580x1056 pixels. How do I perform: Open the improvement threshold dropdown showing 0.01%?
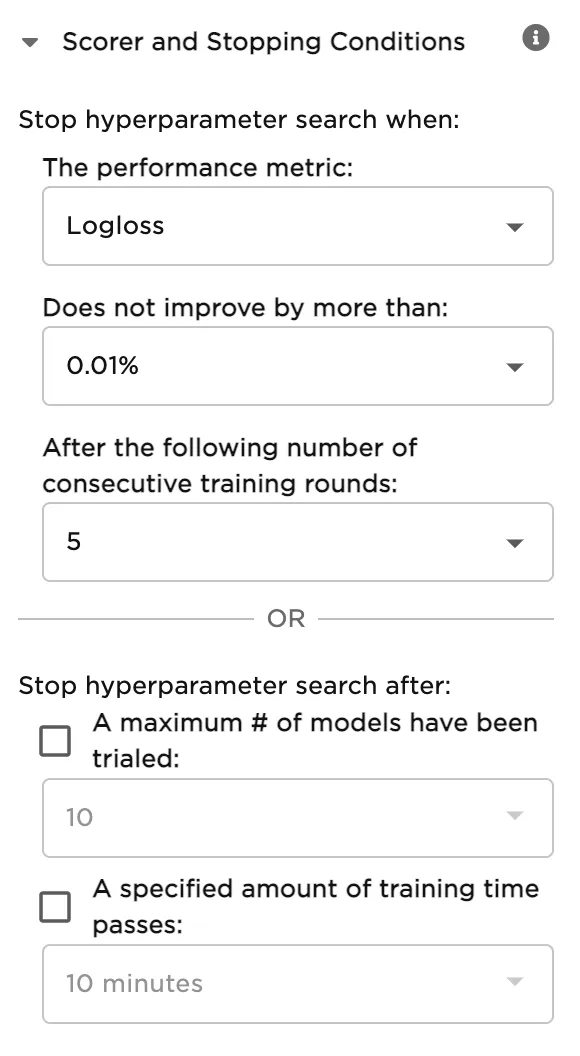click(x=297, y=366)
